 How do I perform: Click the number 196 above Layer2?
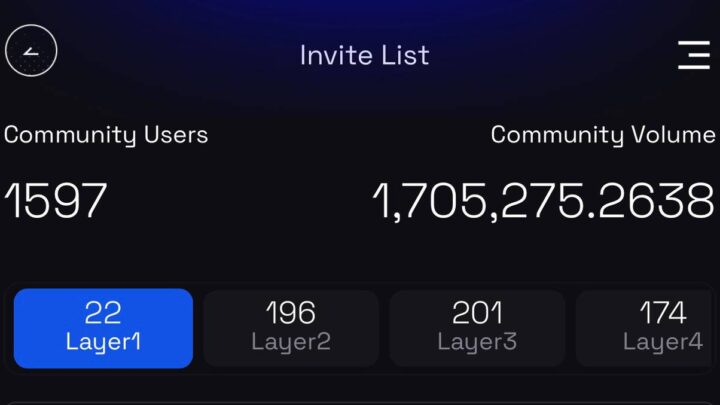(291, 313)
